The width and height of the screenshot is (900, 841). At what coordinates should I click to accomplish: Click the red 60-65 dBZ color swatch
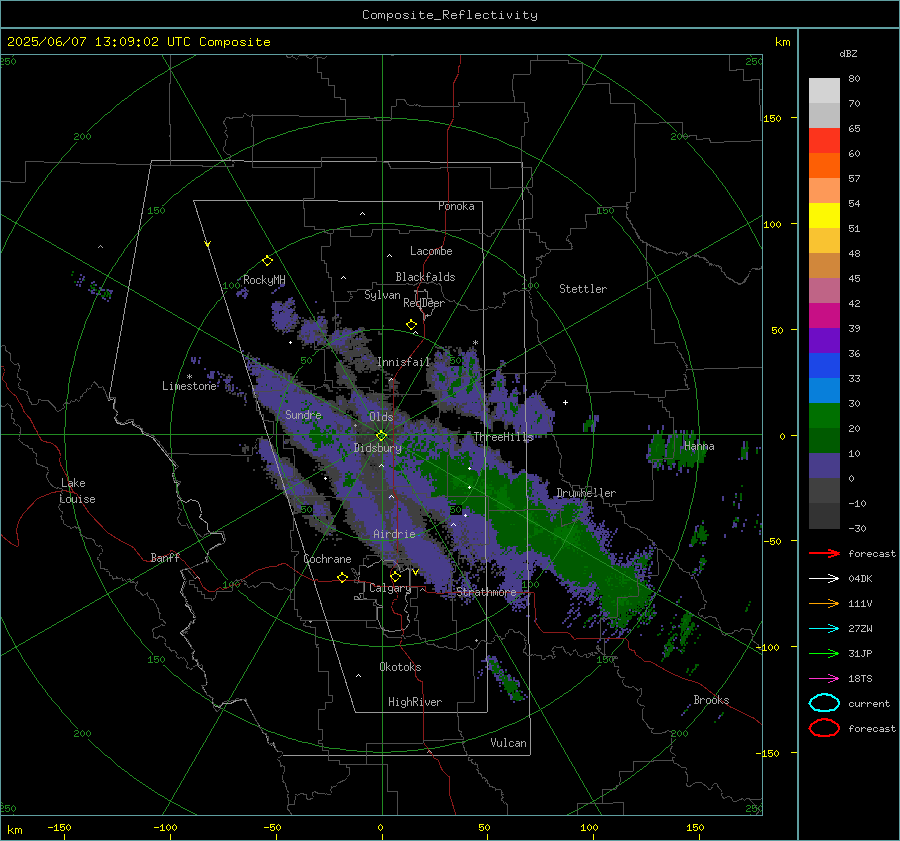point(824,141)
